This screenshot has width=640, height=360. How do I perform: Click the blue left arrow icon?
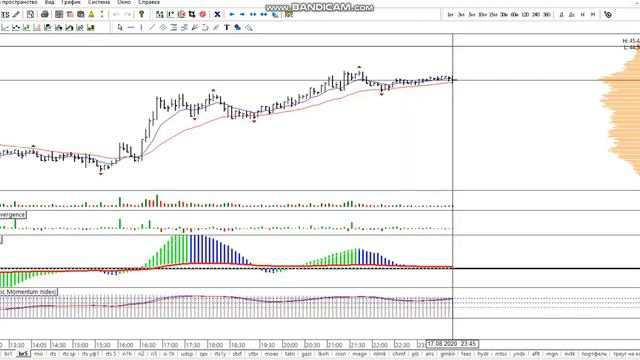pos(232,15)
